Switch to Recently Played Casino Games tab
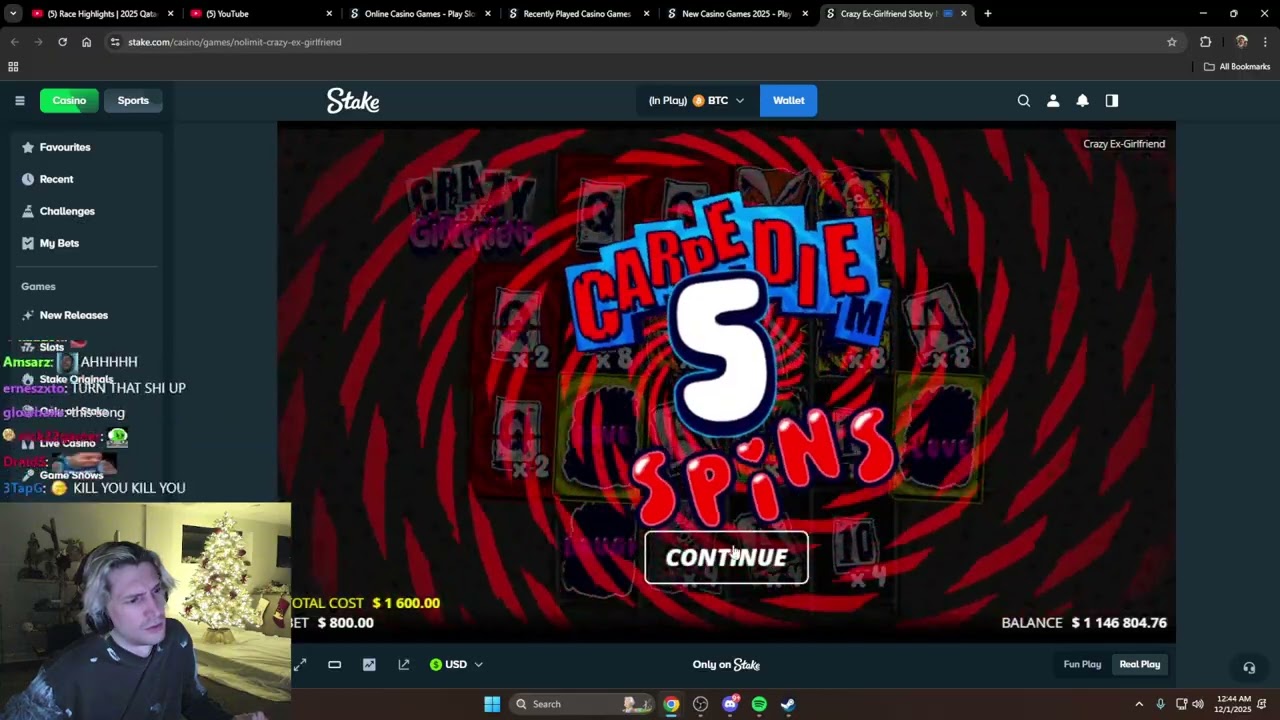Image resolution: width=1280 pixels, height=720 pixels. [577, 14]
